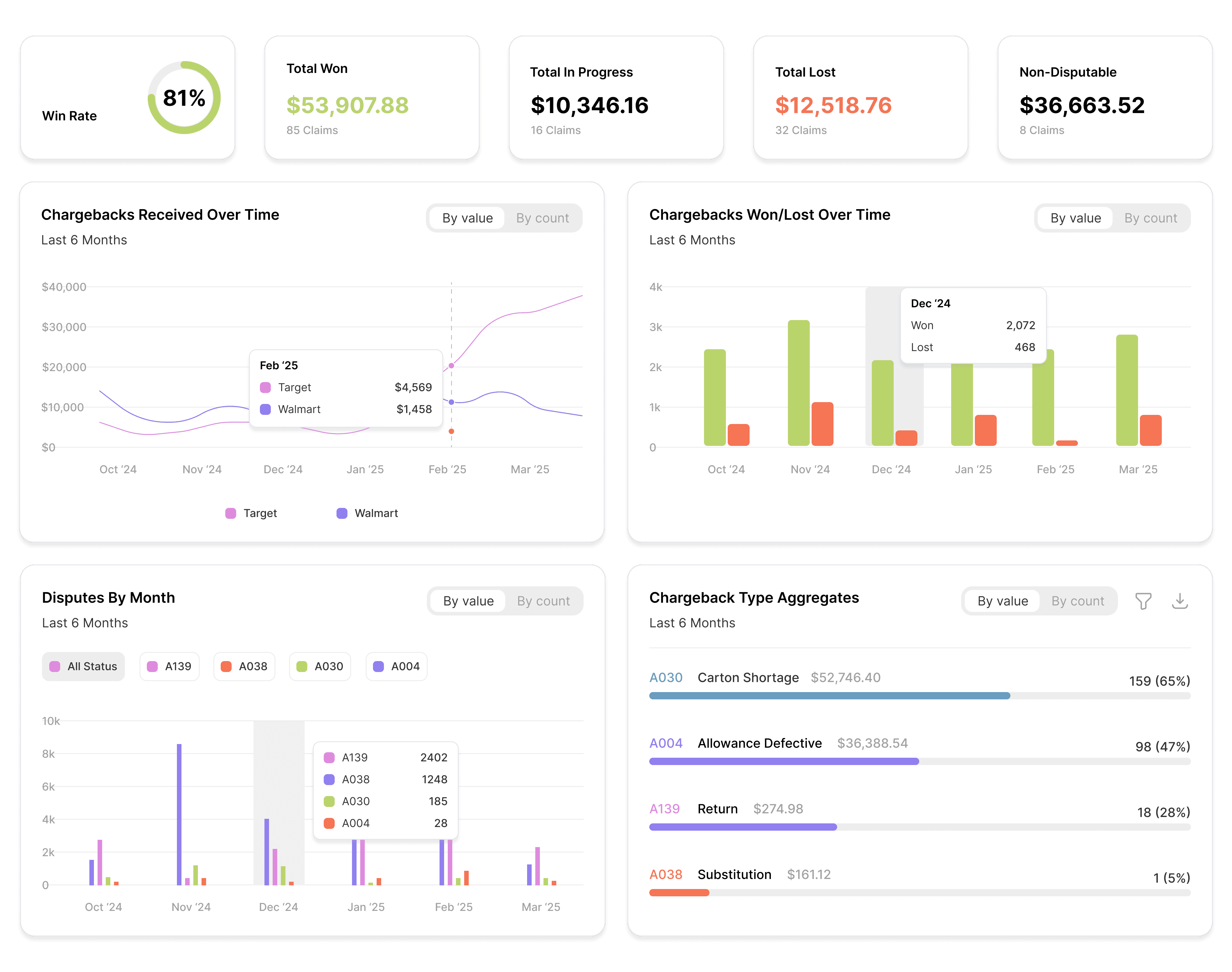Click the A030 chargeback code link
Viewport: 1232px width, 972px height.
666,678
